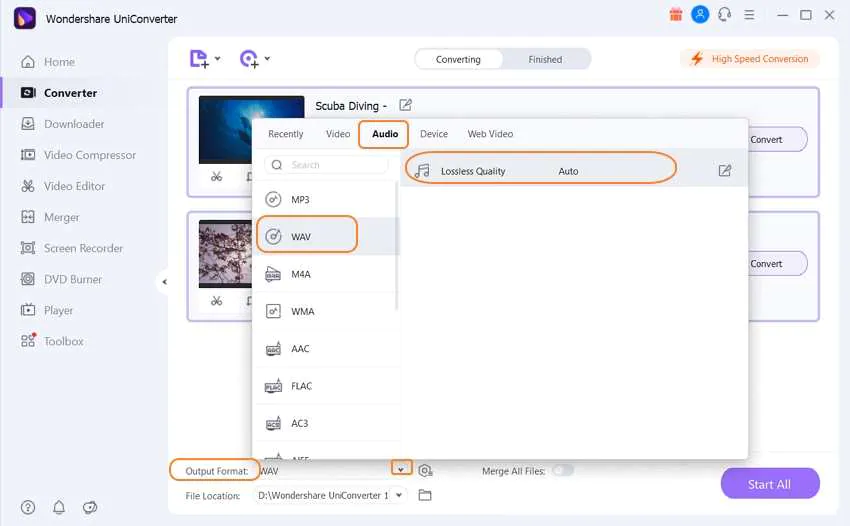The image size is (850, 526).
Task: Open the DVD Burner section
Action: pos(61,279)
